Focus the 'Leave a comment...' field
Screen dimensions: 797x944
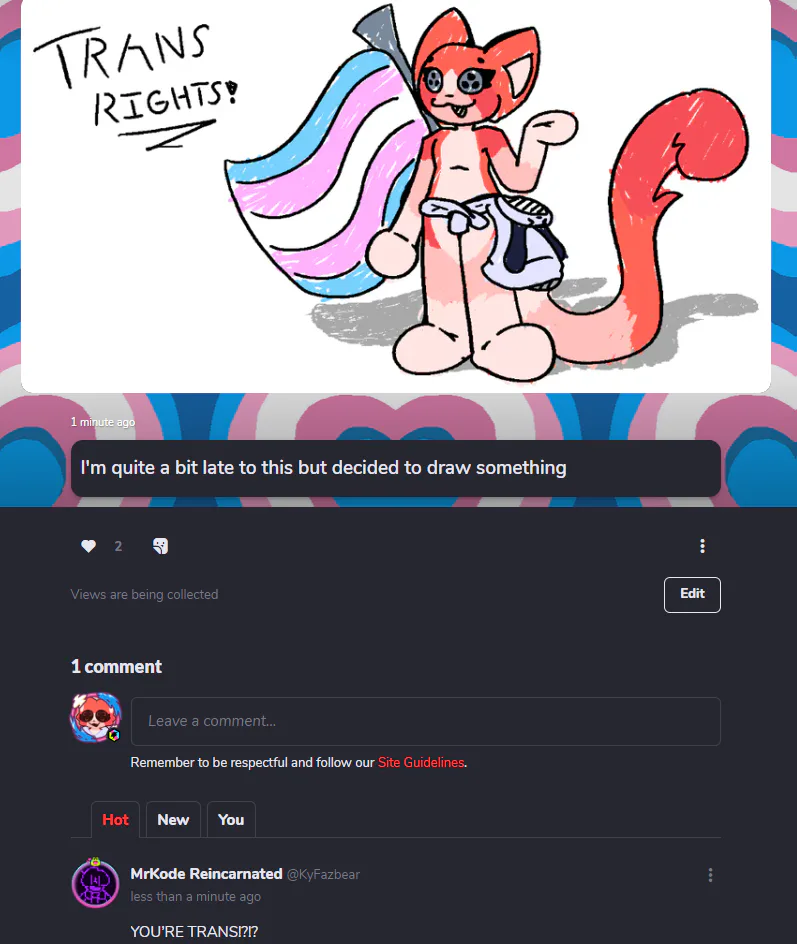coord(426,721)
